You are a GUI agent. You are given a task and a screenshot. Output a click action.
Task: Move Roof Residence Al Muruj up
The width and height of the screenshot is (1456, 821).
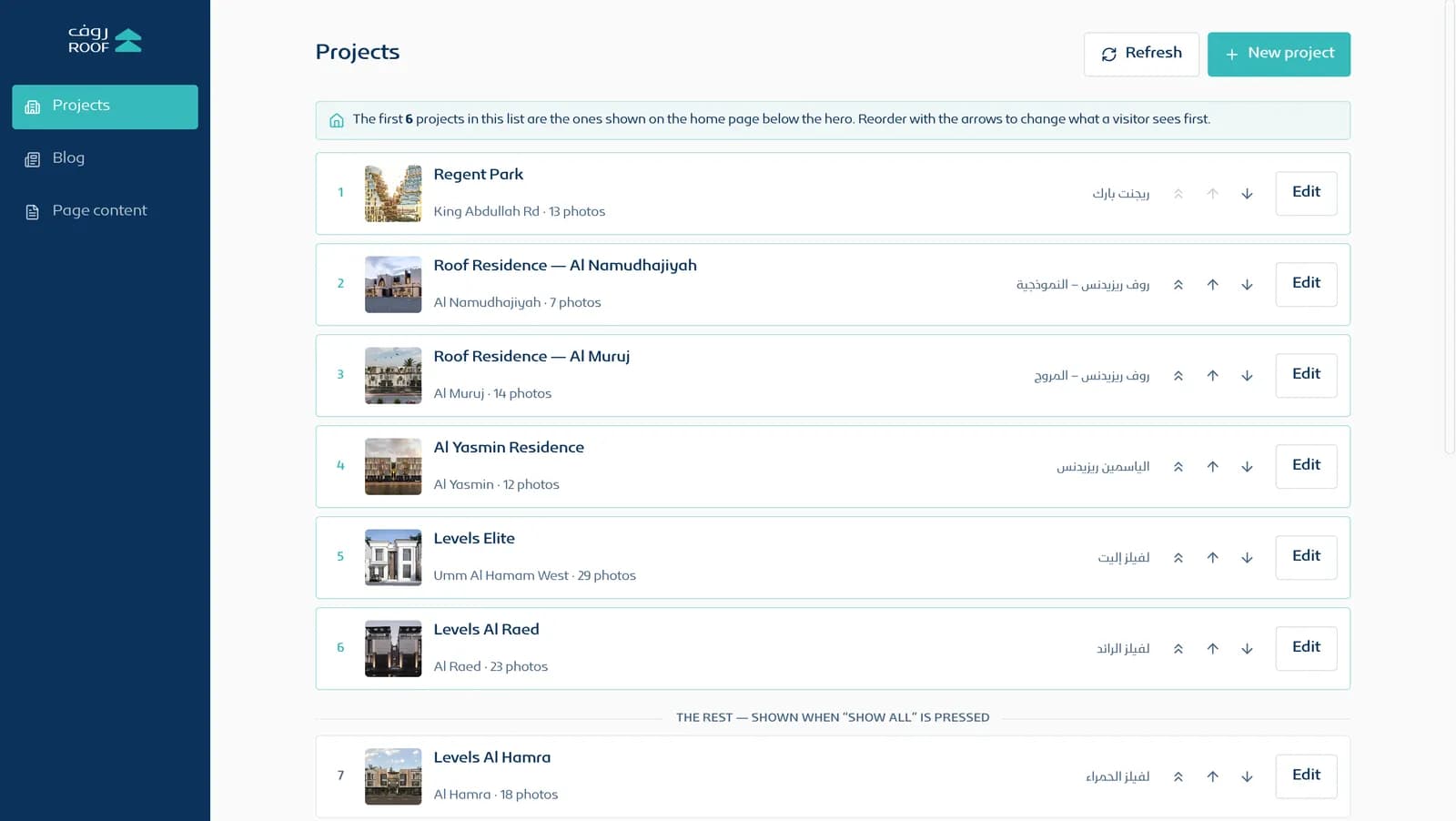click(1213, 376)
